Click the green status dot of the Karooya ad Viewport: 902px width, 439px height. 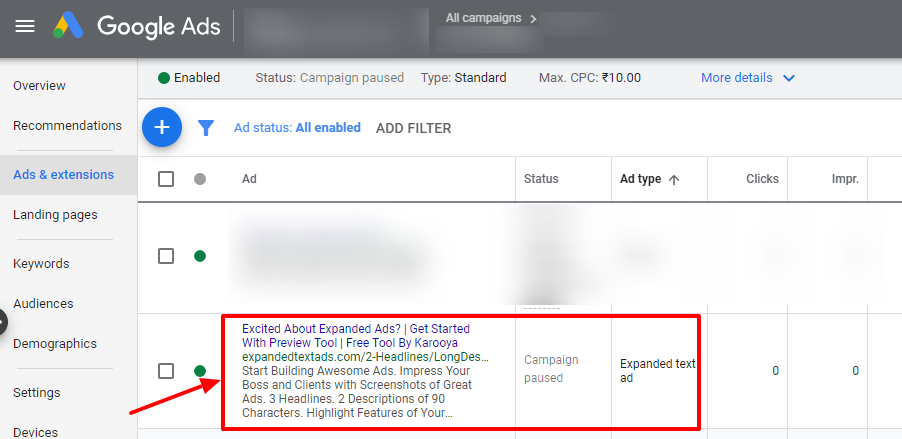tap(200, 371)
